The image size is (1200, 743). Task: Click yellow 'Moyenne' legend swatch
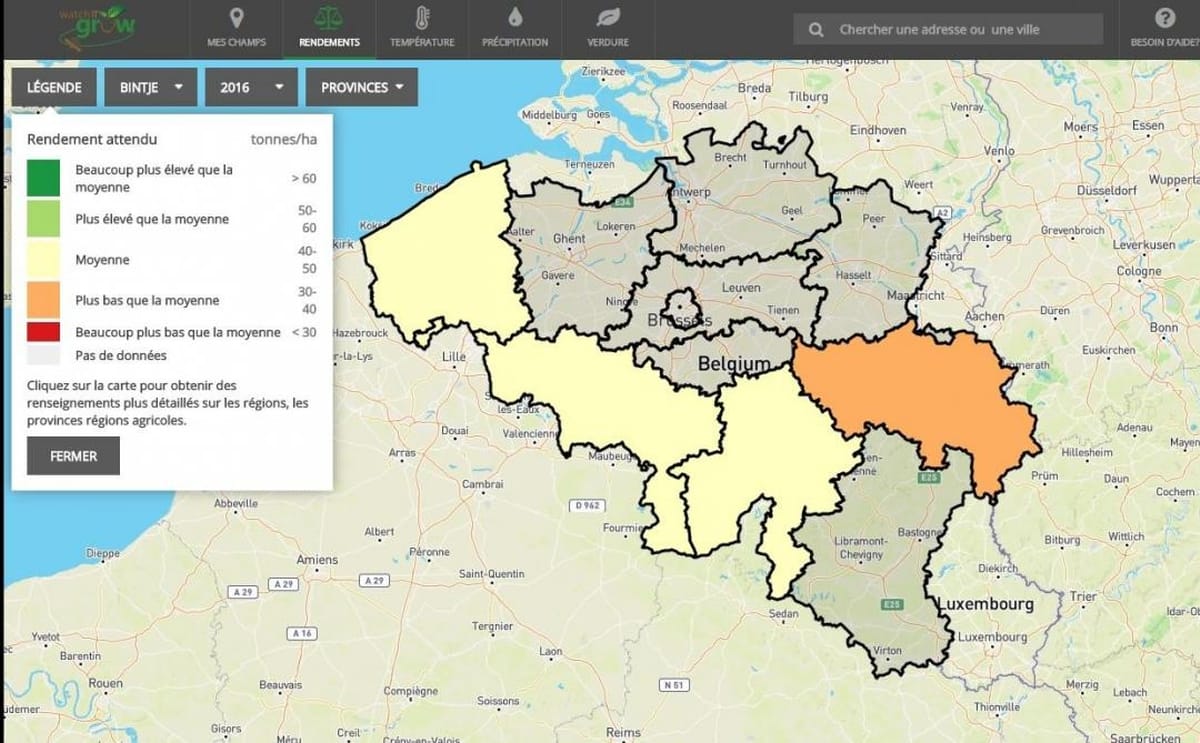pyautogui.click(x=43, y=260)
